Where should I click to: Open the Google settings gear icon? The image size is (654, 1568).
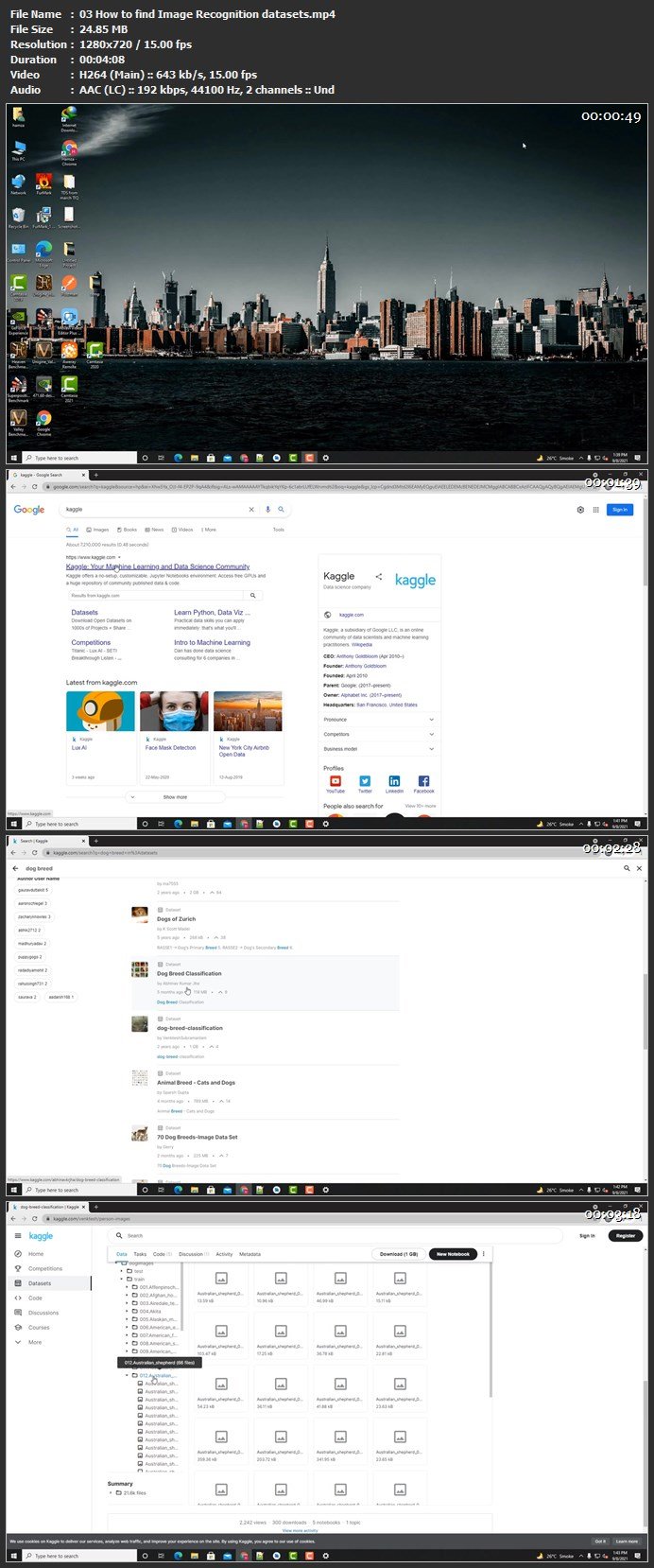580,509
